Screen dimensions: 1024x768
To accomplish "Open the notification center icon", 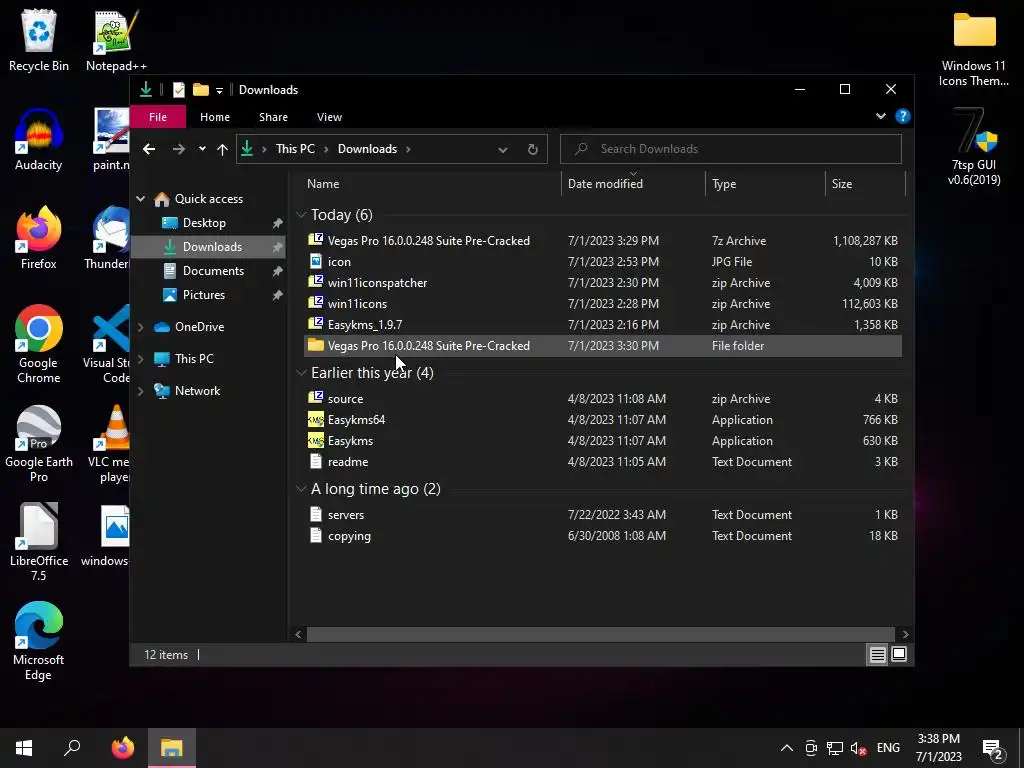I will coord(993,748).
